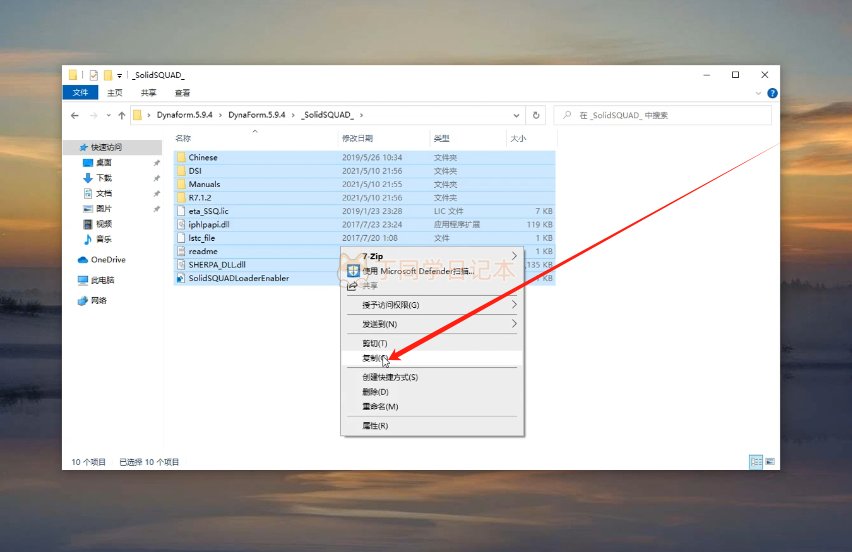Viewport: 852px width, 552px height.
Task: Switch to details view mode
Action: (x=756, y=462)
